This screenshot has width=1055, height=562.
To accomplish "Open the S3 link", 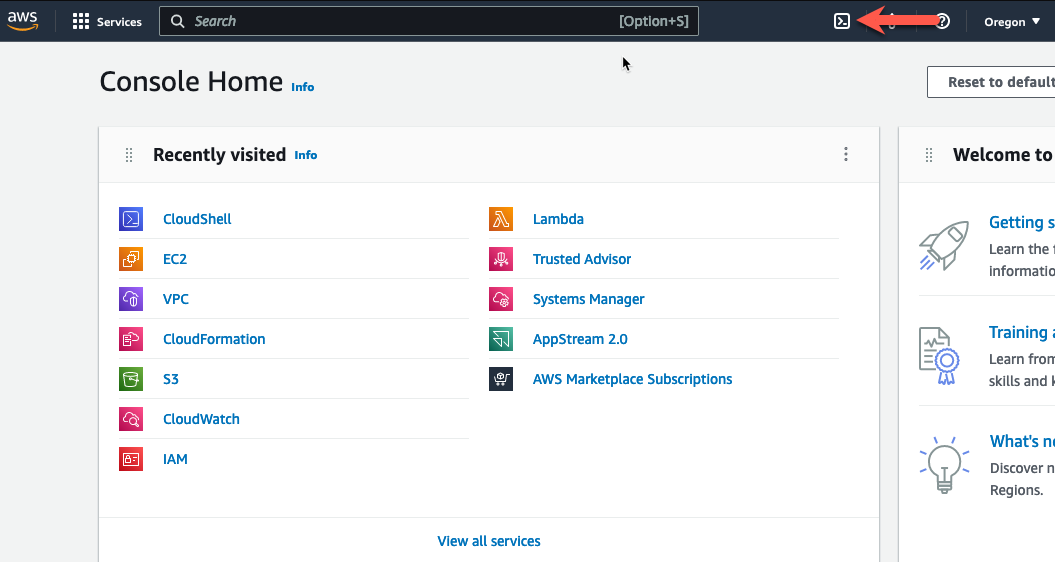I will click(171, 379).
